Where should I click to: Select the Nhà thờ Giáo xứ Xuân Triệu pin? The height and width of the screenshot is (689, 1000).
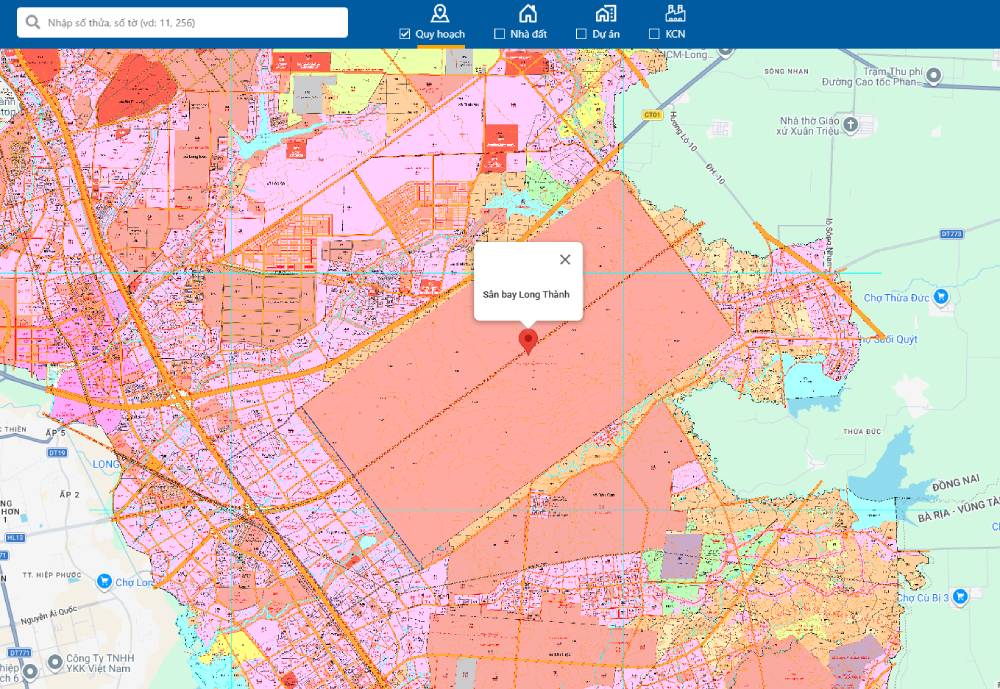[x=850, y=125]
